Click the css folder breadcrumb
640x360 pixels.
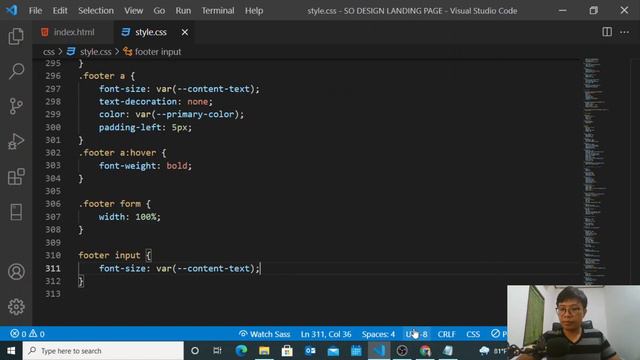click(49, 52)
